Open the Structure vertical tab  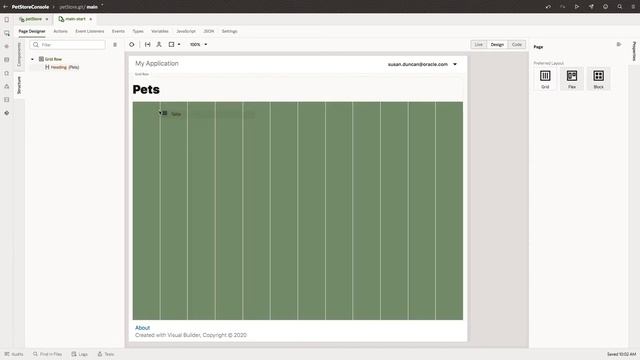pos(19,85)
